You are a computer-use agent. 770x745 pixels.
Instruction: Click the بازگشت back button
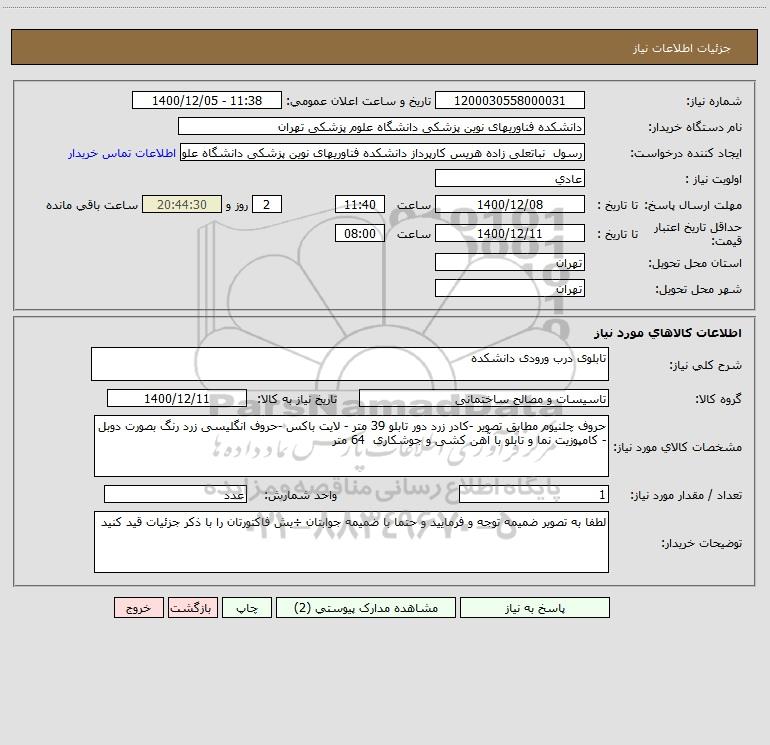(192, 607)
